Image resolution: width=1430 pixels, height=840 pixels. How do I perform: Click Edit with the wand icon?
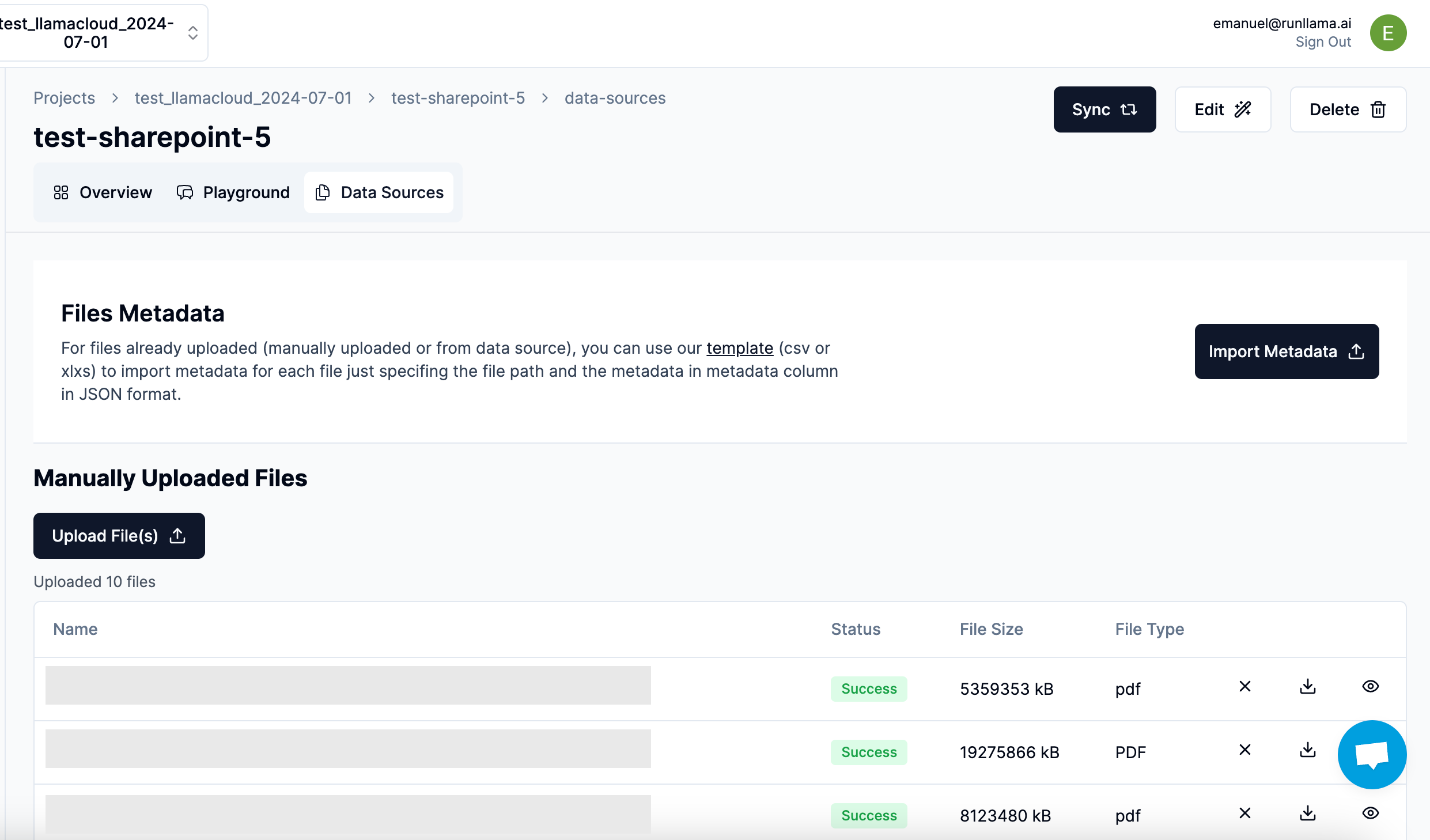click(x=1222, y=109)
